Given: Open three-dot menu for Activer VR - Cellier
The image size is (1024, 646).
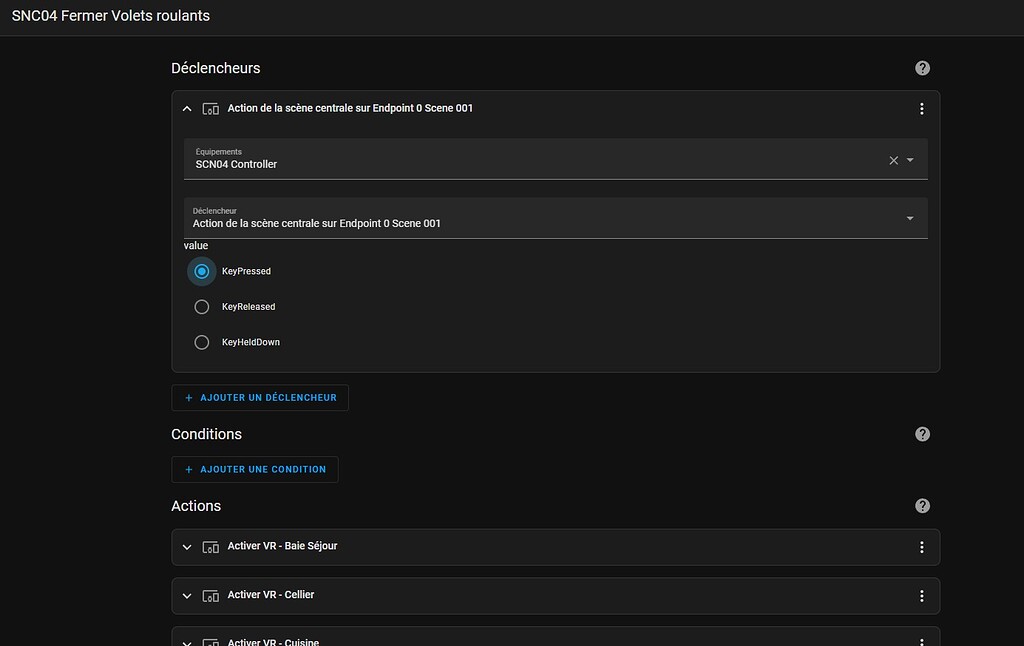Looking at the screenshot, I should coord(921,596).
